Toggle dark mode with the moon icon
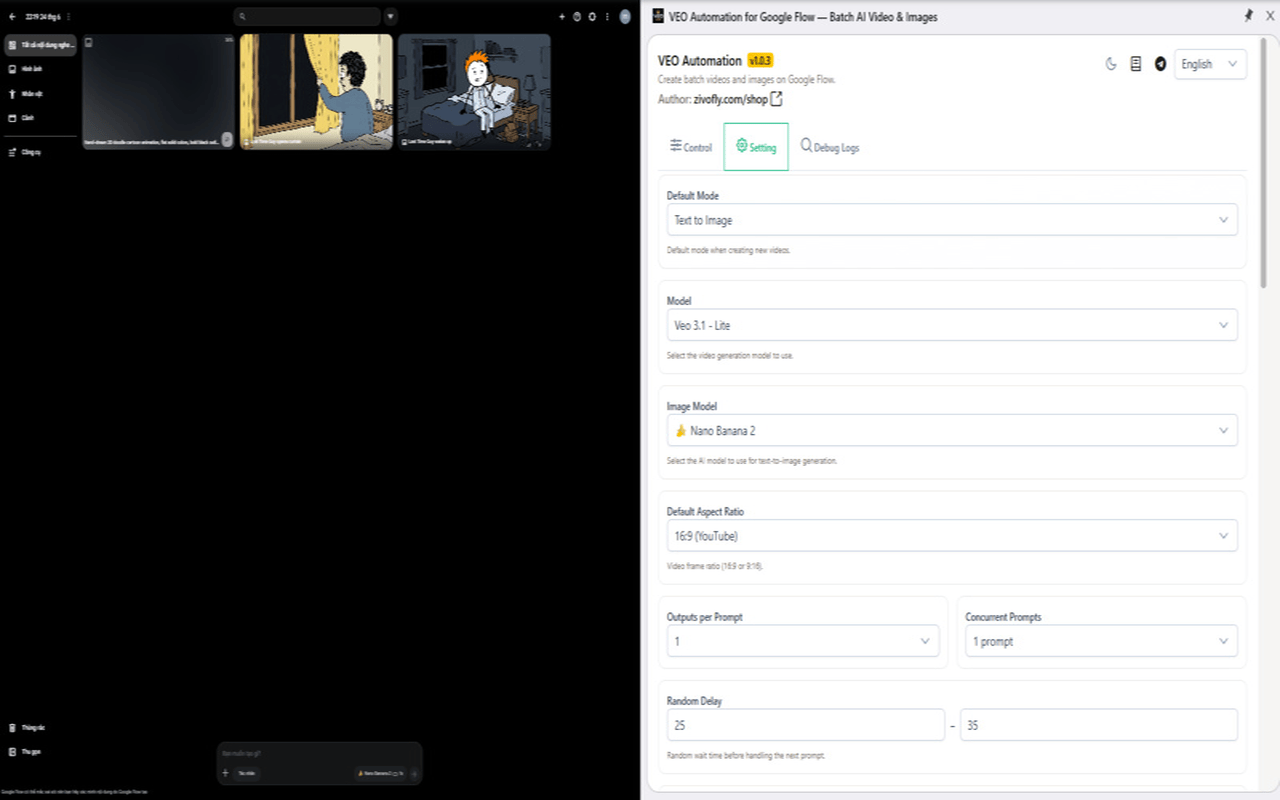Viewport: 1280px width, 800px height. click(1110, 64)
